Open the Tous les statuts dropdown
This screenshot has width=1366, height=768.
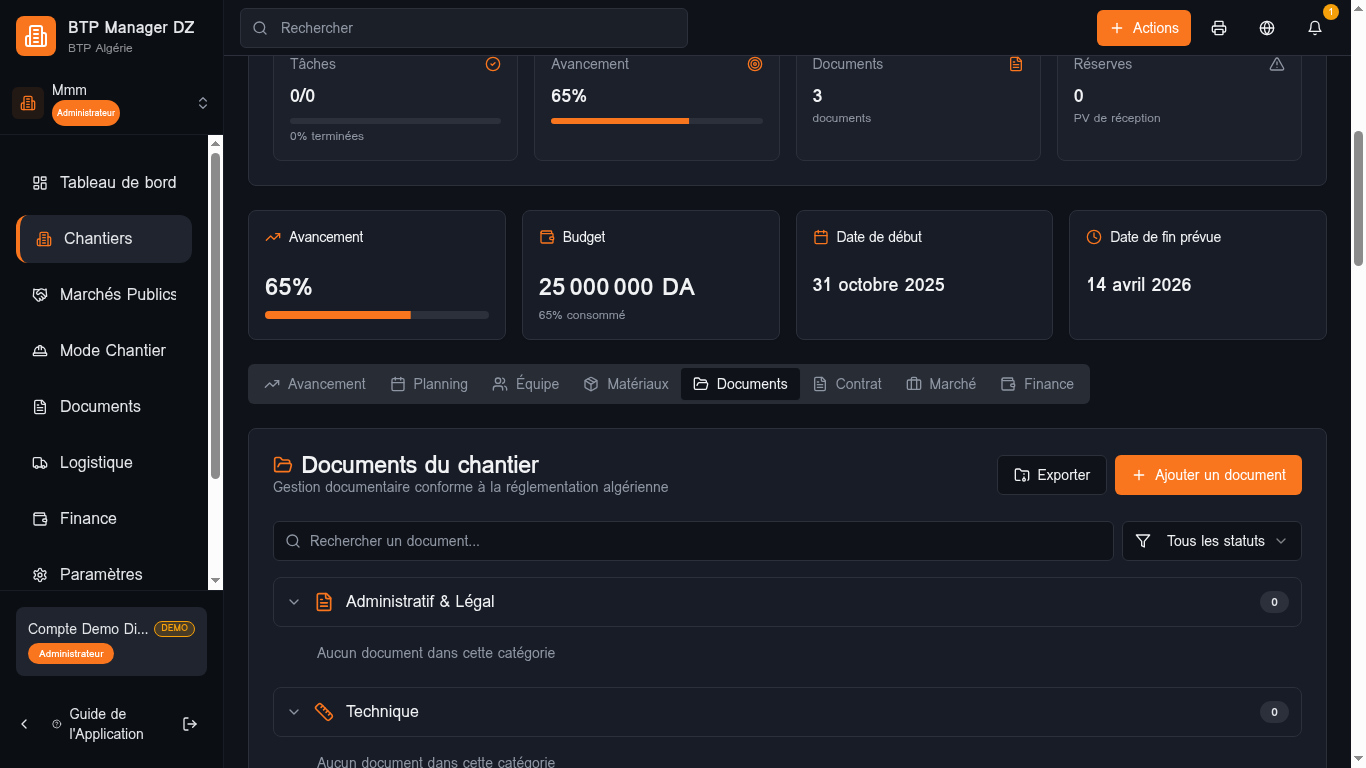(1212, 541)
